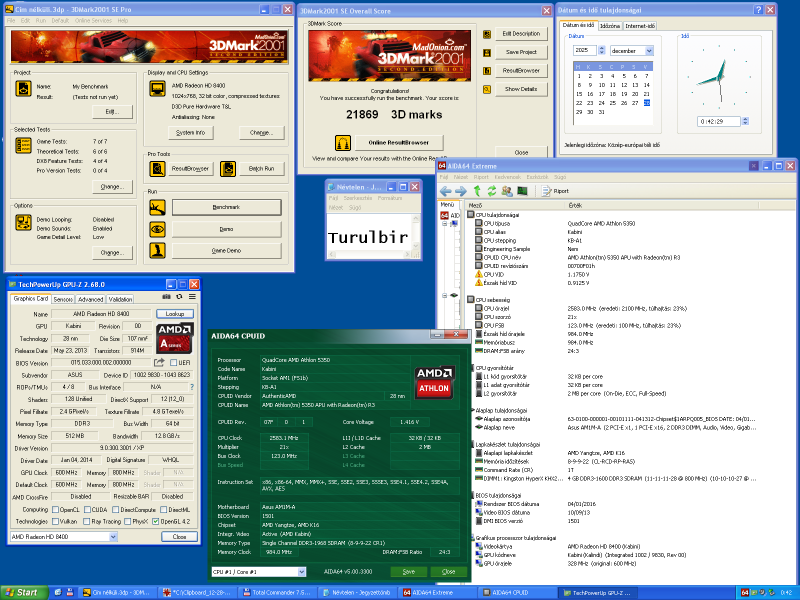Click the Benchmark button in 3DMark
Image resolution: width=800 pixels, height=600 pixels.
(226, 207)
